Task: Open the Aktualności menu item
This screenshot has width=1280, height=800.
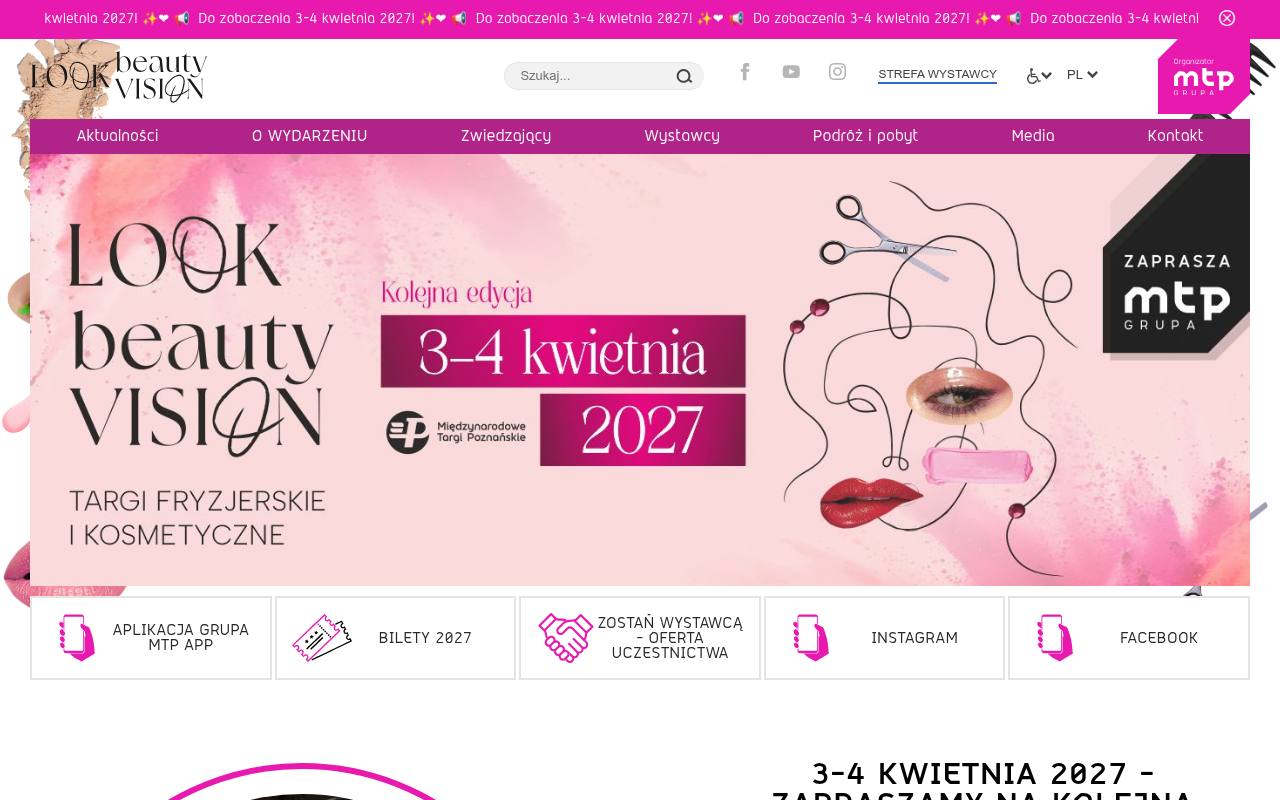Action: [x=118, y=136]
